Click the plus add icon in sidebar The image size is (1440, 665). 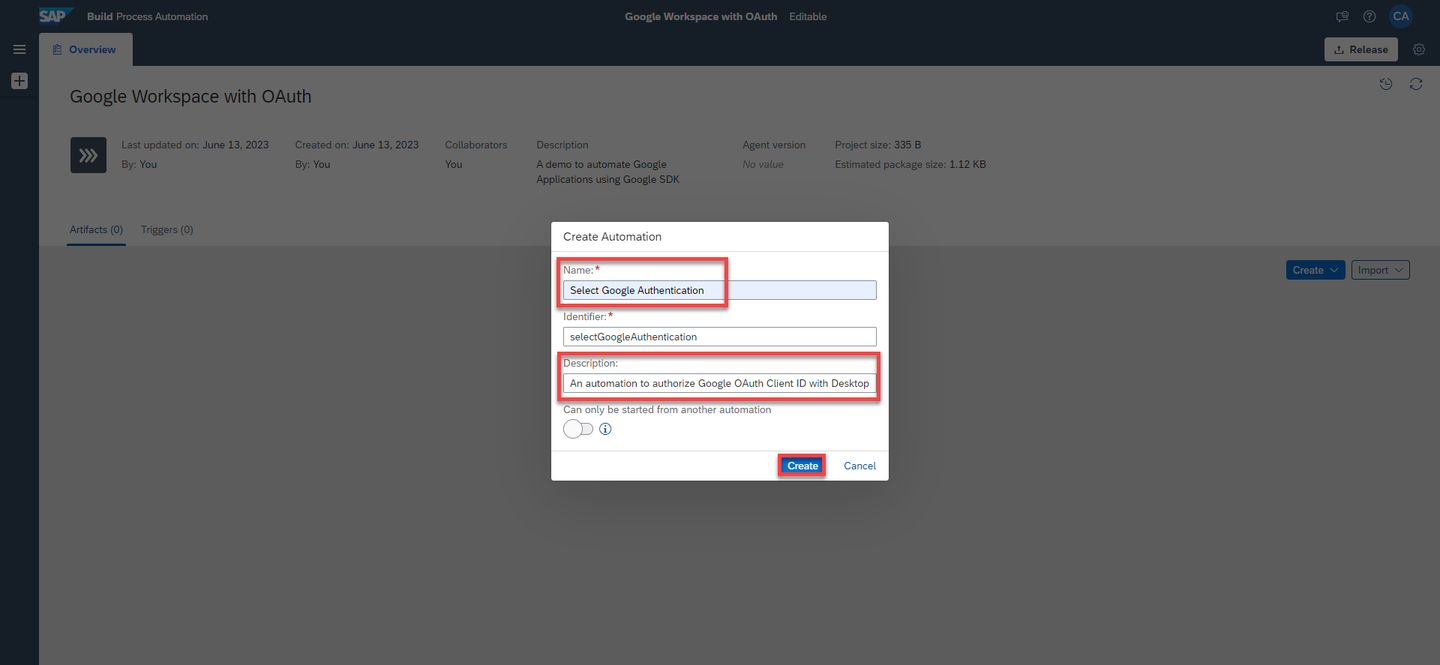point(19,81)
